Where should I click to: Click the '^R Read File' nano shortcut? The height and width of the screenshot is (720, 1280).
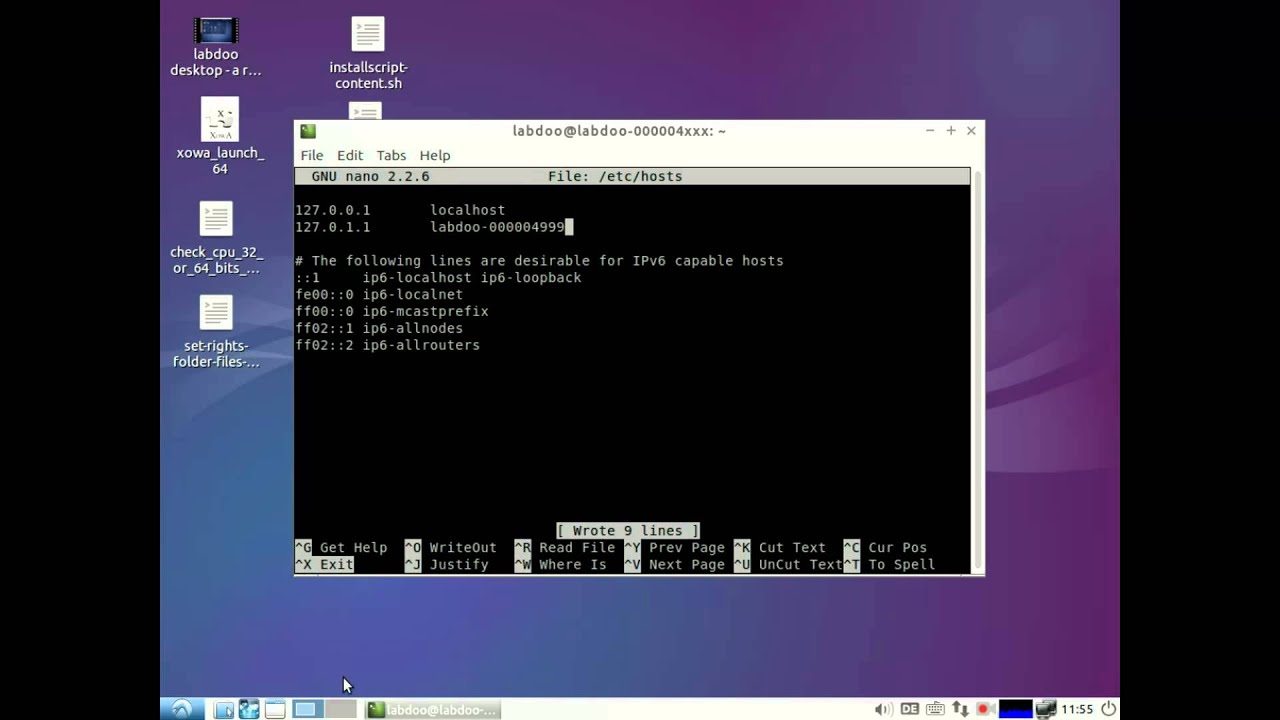[565, 548]
